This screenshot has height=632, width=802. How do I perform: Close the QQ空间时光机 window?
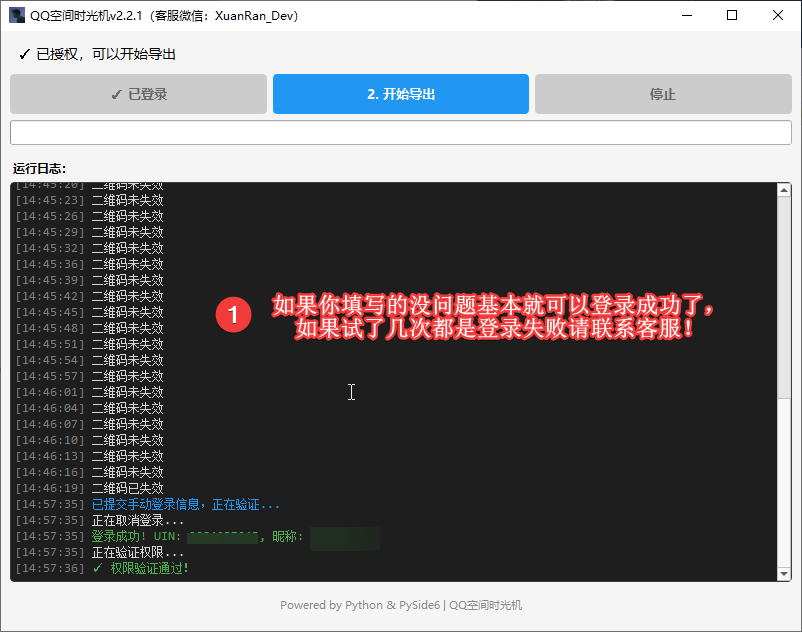(x=778, y=16)
